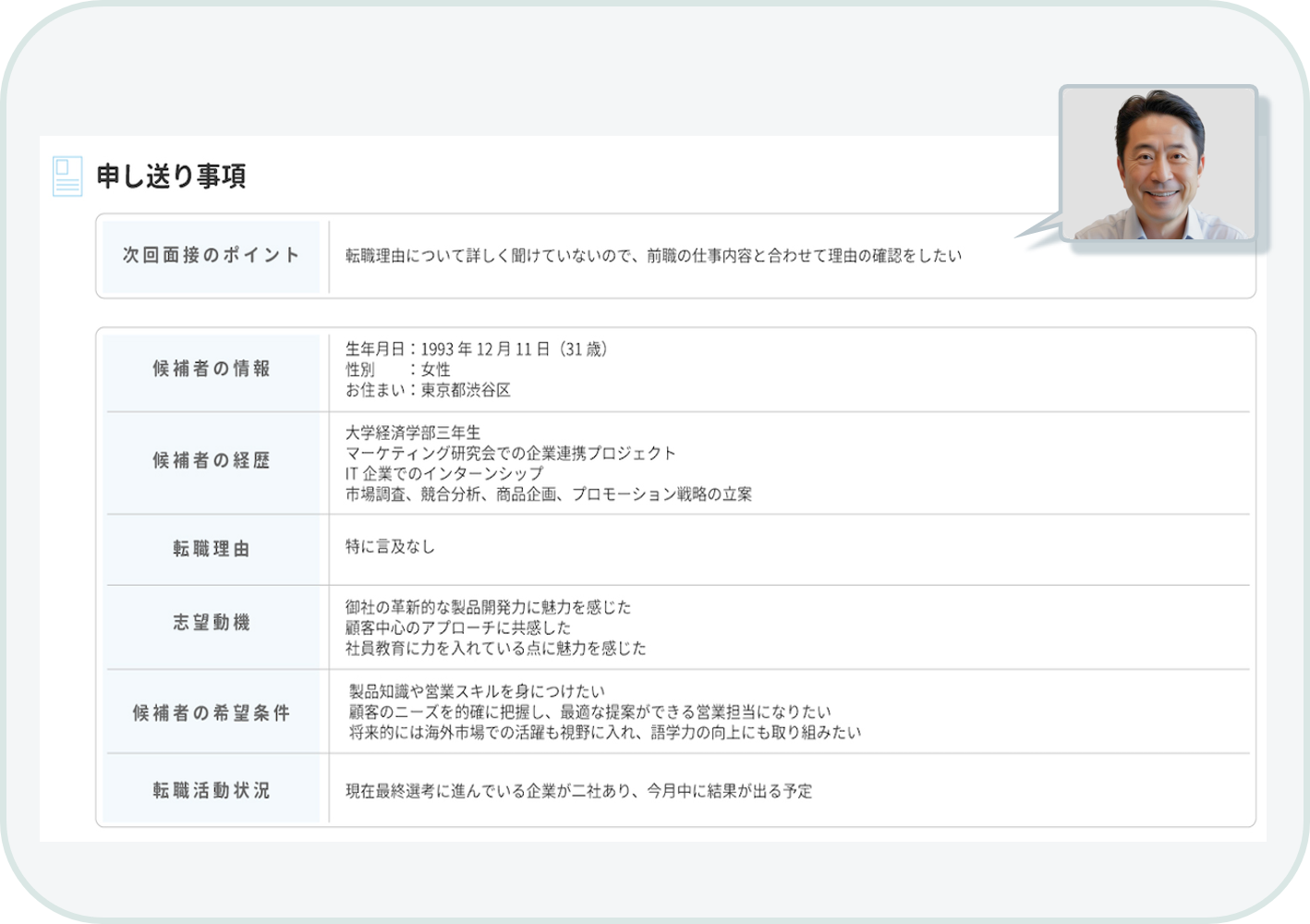The height and width of the screenshot is (924, 1310).
Task: Select the 転職活動状況 row header
Action: coord(212,790)
